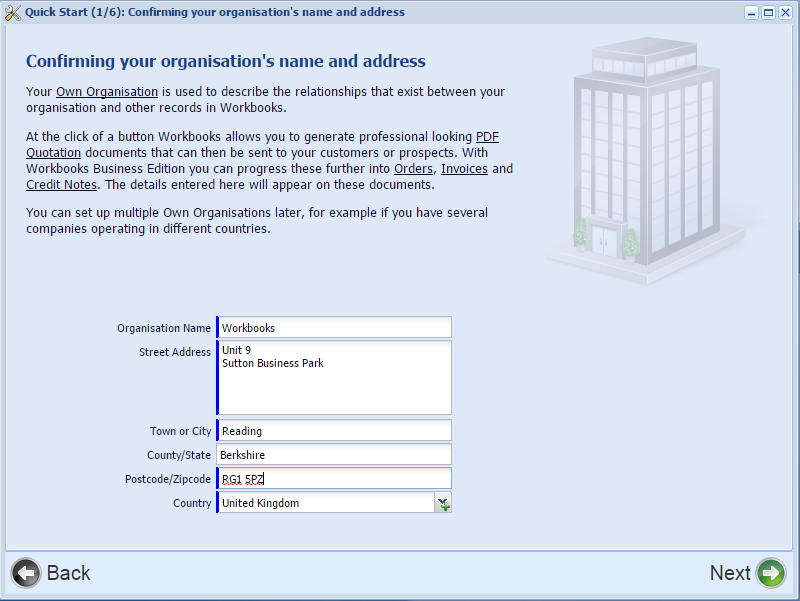Viewport: 800px width, 601px height.
Task: Click the 'Street Address' field label
Action: (174, 352)
